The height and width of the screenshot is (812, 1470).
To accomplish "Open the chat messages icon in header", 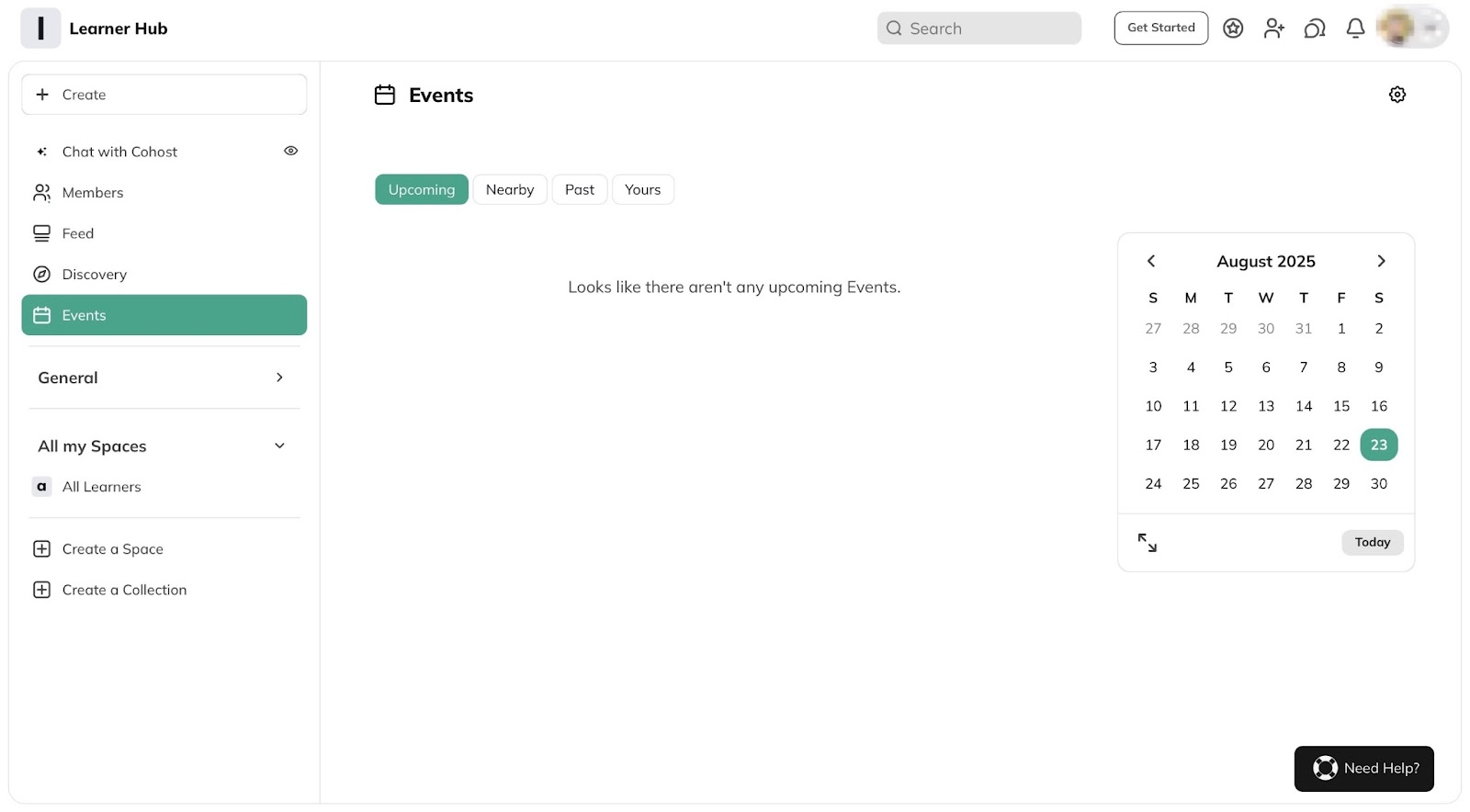I will pyautogui.click(x=1315, y=28).
